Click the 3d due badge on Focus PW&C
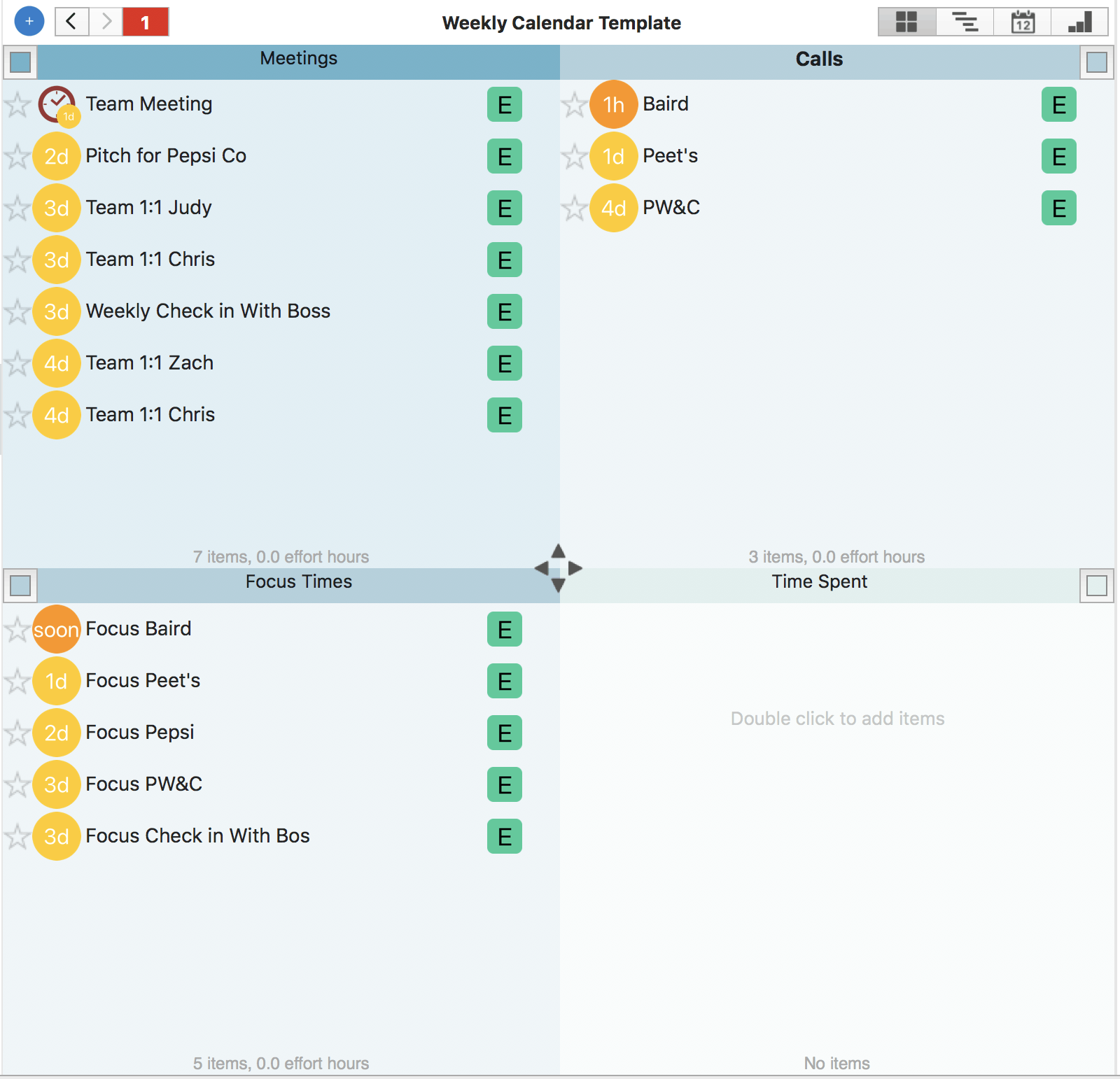The width and height of the screenshot is (1120, 1079). (57, 784)
